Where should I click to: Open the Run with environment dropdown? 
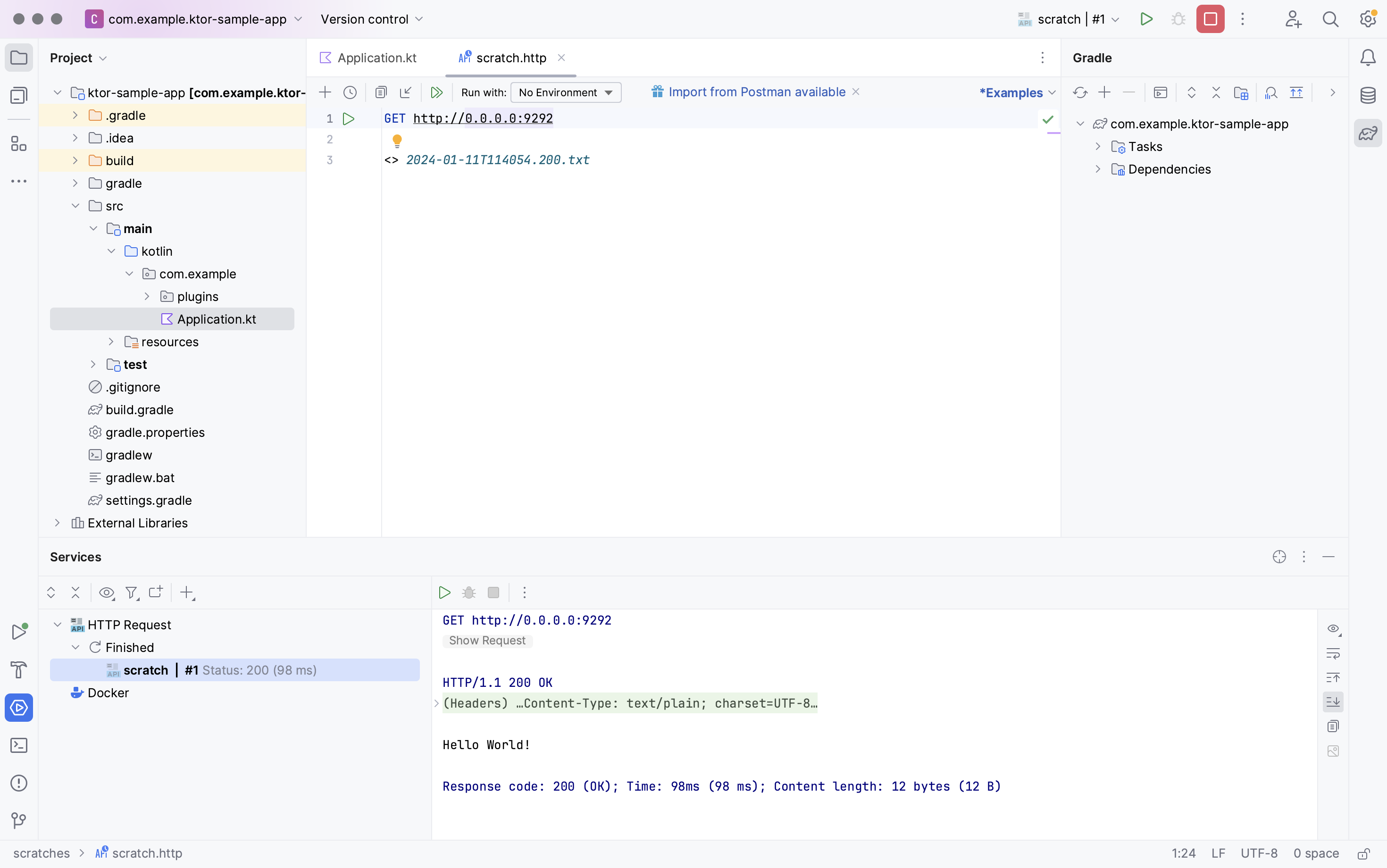click(565, 92)
